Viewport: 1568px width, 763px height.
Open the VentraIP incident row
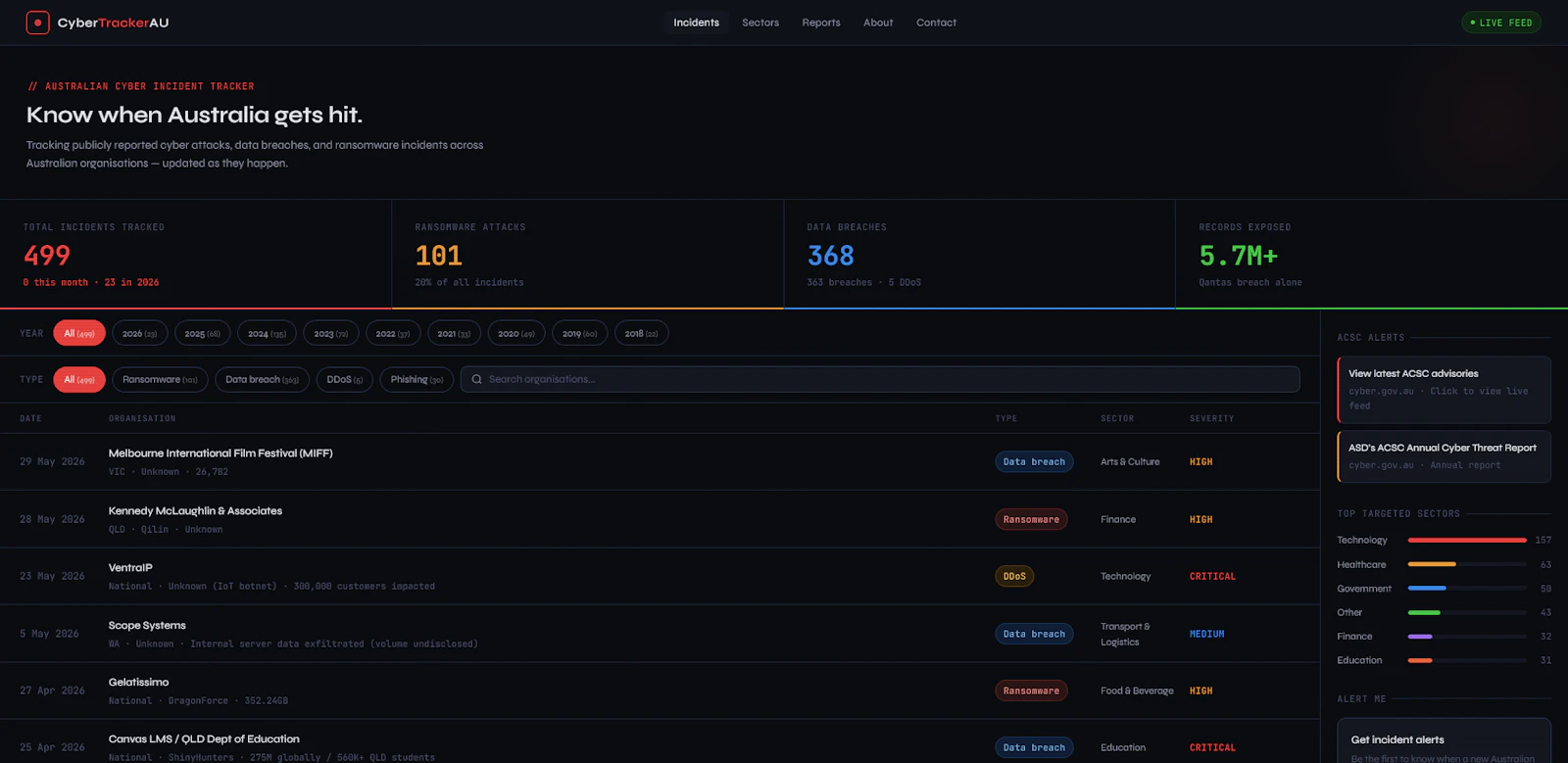click(660, 576)
